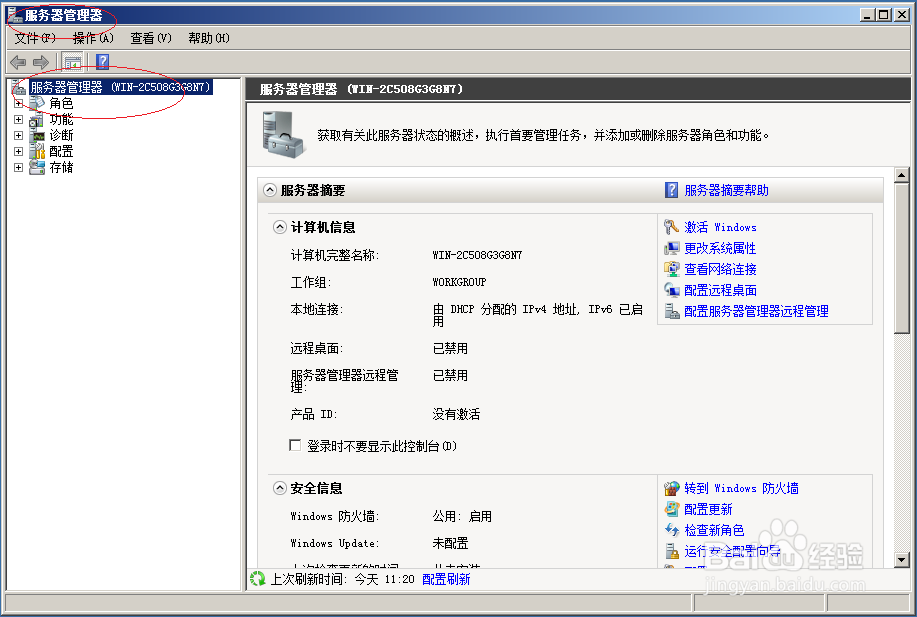917x617 pixels.
Task: Click the show/hide console tree toolbar icon
Action: coord(71,60)
